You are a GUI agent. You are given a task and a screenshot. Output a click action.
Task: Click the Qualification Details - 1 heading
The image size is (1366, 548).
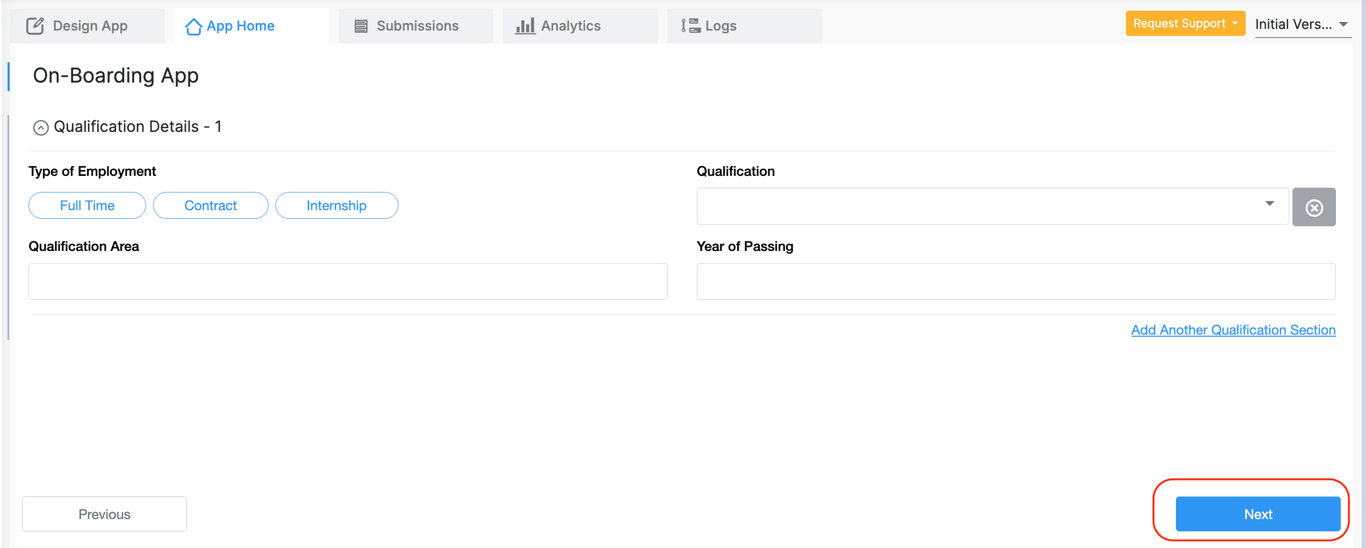[x=138, y=127]
